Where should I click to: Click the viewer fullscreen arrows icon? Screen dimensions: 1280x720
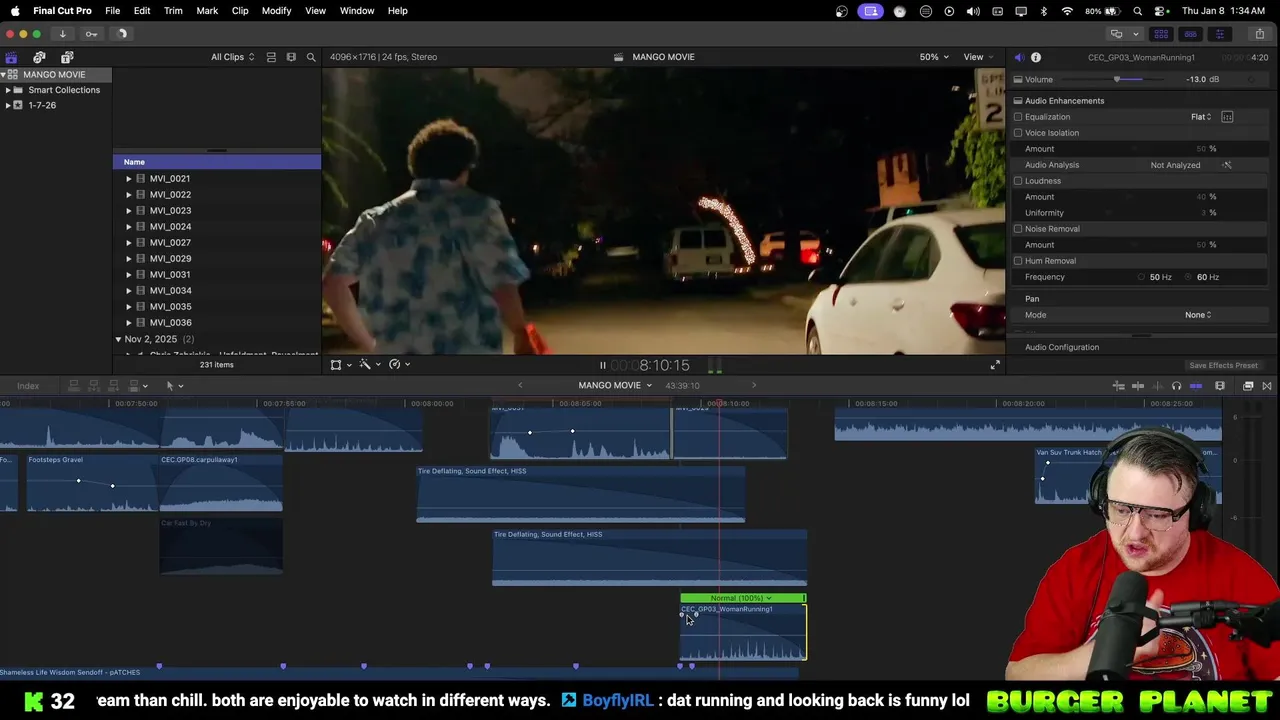coord(995,365)
